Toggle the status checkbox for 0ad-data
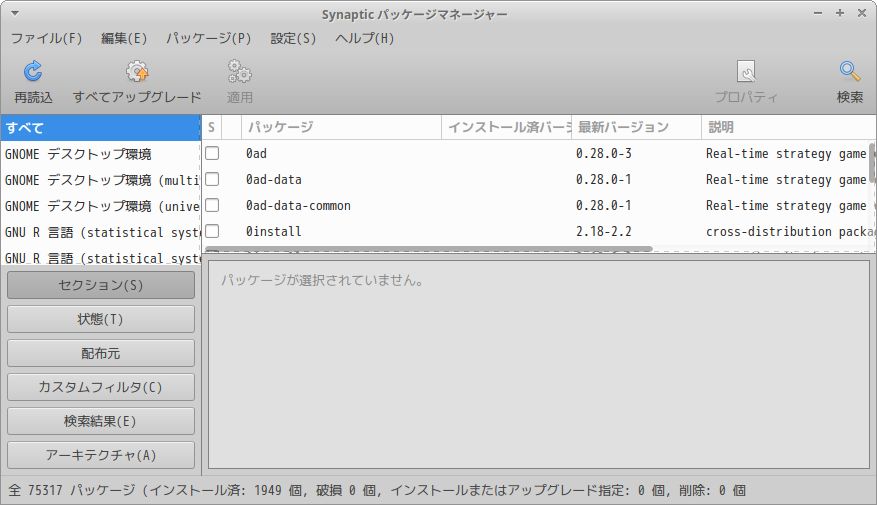 pos(212,180)
